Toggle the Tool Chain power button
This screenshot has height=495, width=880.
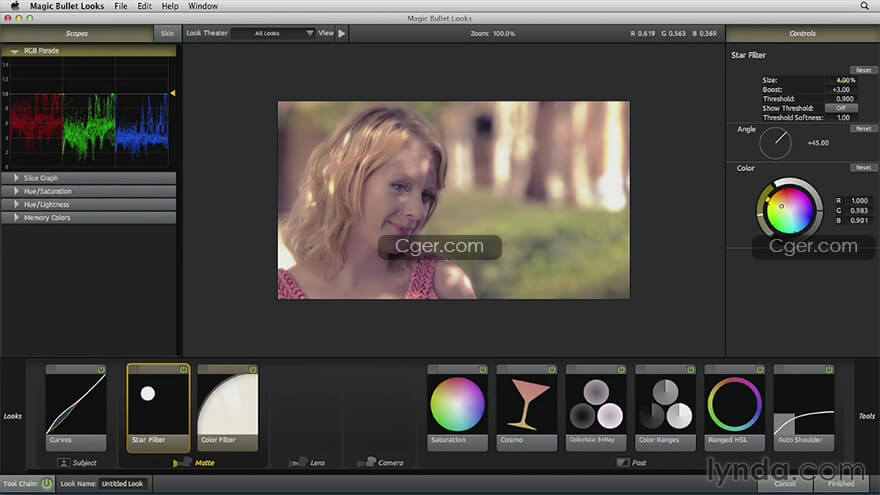click(x=47, y=483)
